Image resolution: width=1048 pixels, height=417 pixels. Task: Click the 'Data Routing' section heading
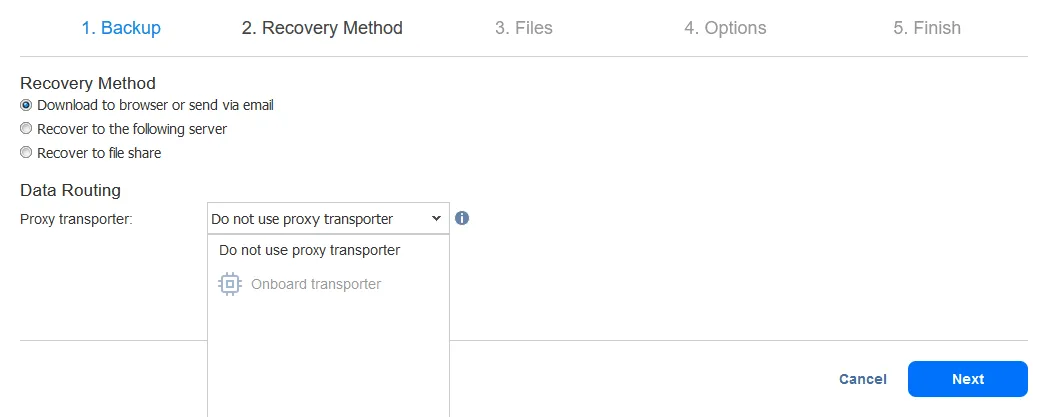(70, 190)
